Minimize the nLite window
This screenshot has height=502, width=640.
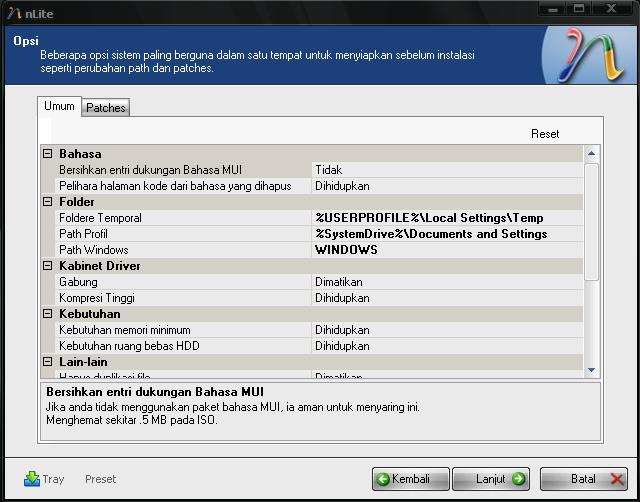point(553,9)
